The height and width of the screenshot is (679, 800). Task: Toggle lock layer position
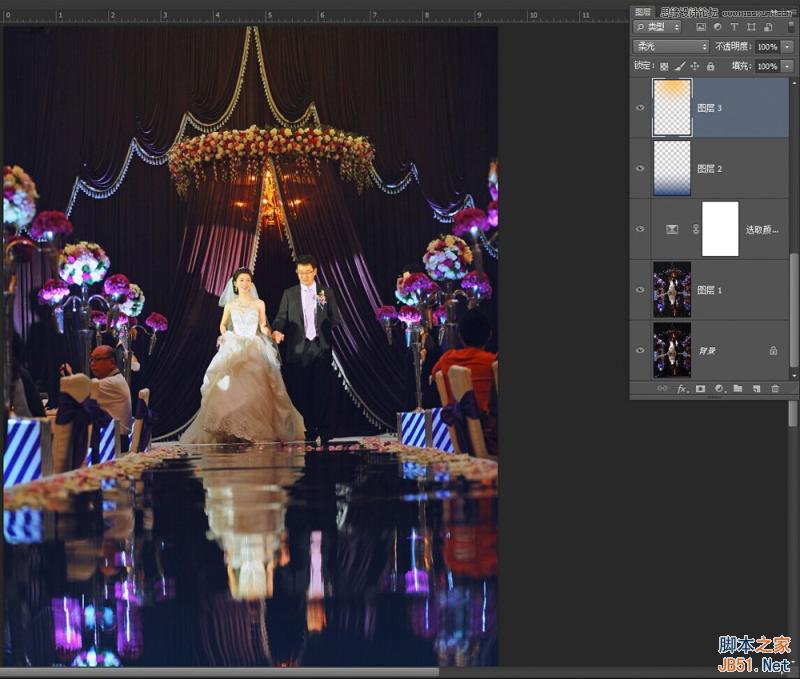click(x=697, y=67)
